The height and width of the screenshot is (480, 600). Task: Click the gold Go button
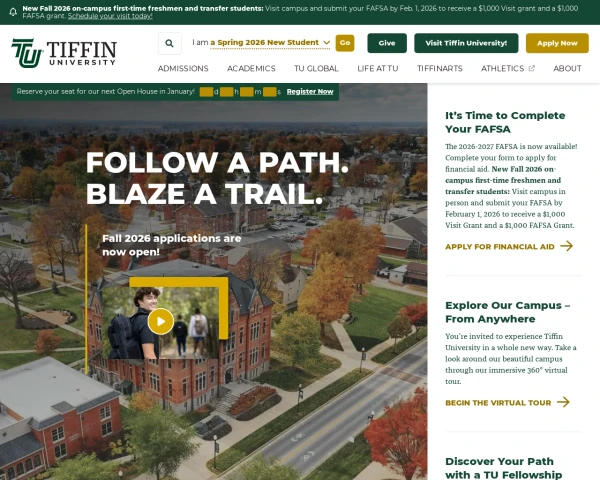click(x=345, y=43)
